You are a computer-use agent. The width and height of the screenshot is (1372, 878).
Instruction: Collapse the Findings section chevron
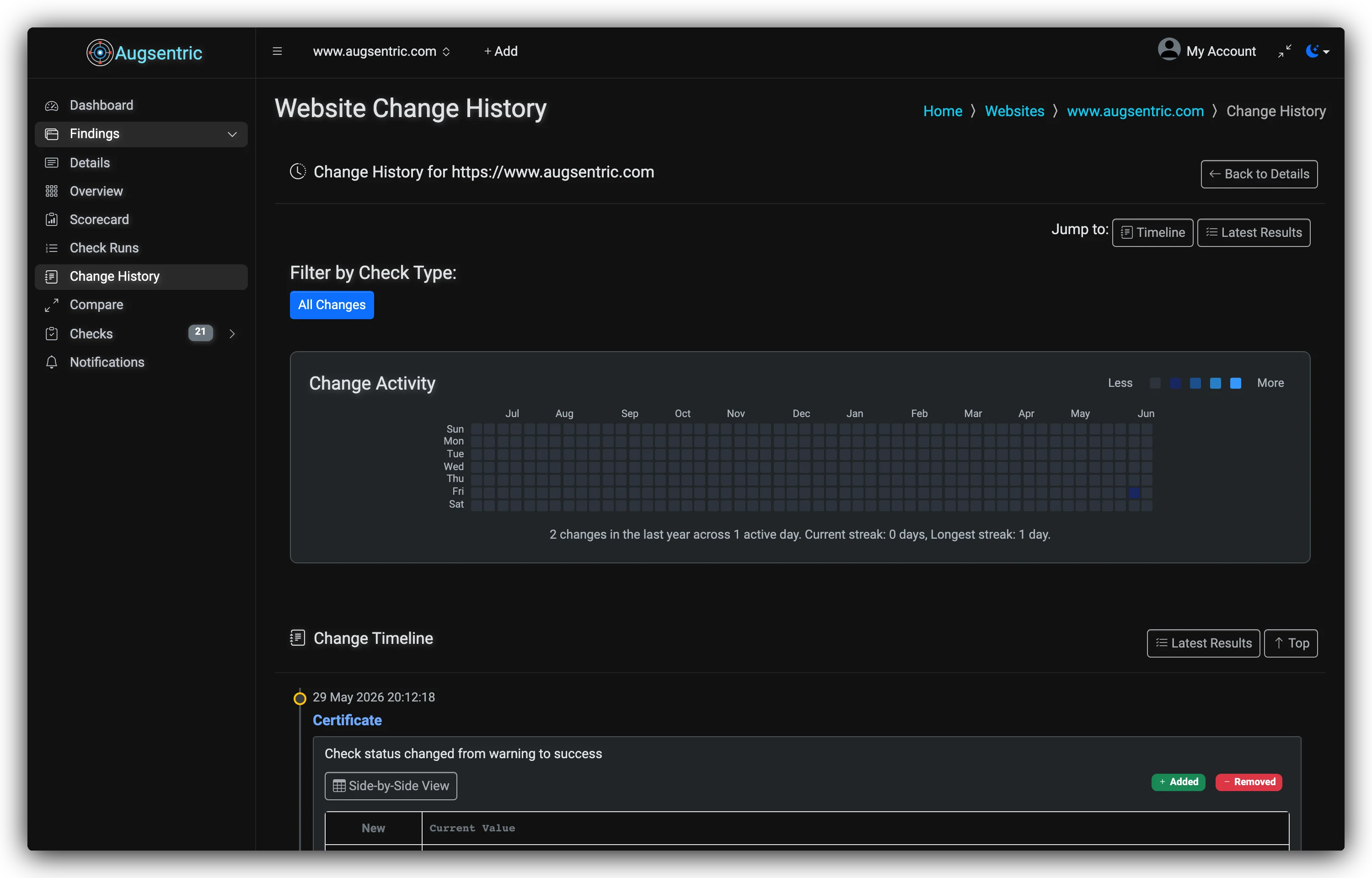pos(232,134)
